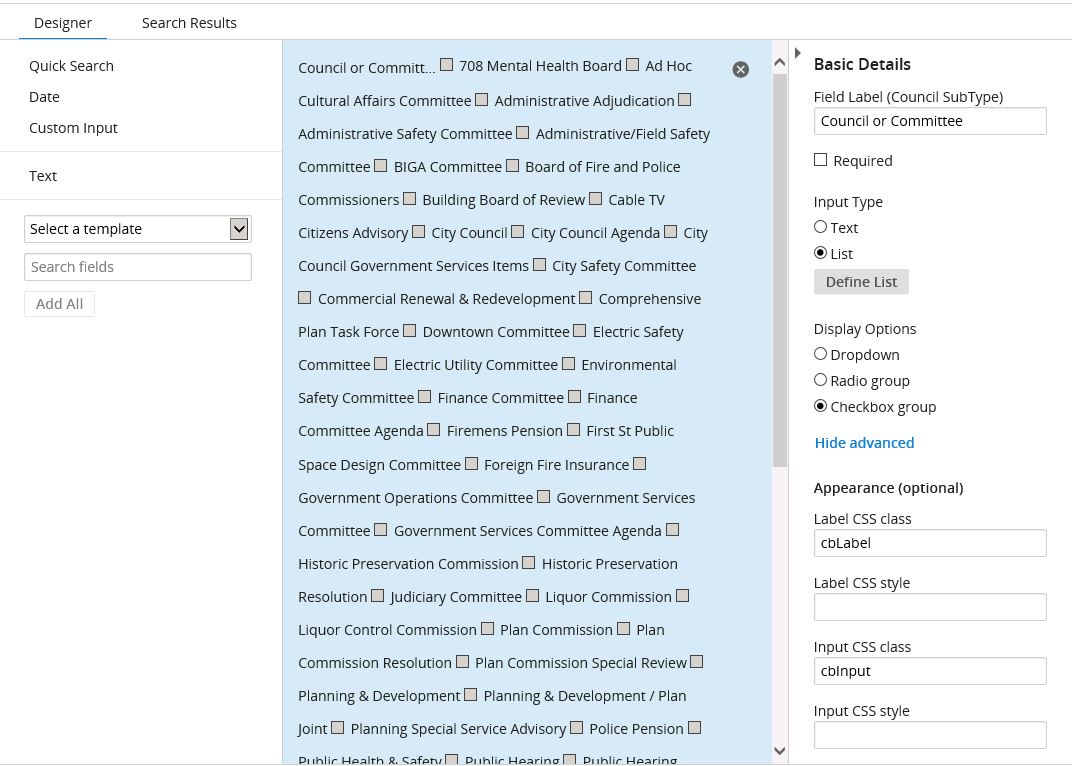Check the Liquor Control Commission checkbox
Screen dimensions: 1072x766
(682, 596)
